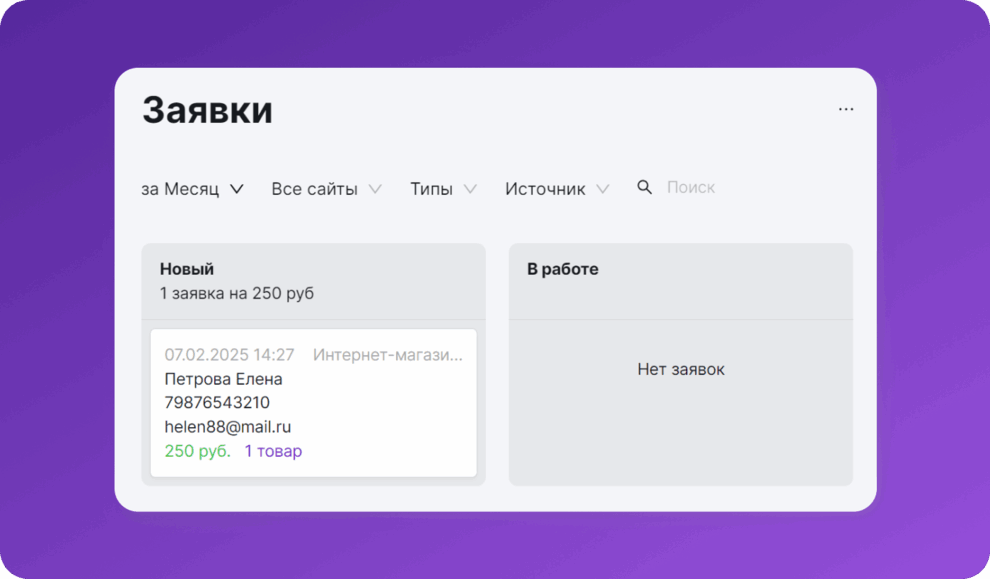Select the 'Новый' column header
Image resolution: width=990 pixels, height=579 pixels.
pos(187,269)
